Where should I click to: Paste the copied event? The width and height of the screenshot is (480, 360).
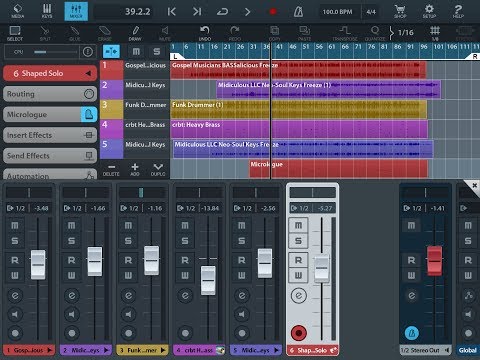tap(304, 33)
